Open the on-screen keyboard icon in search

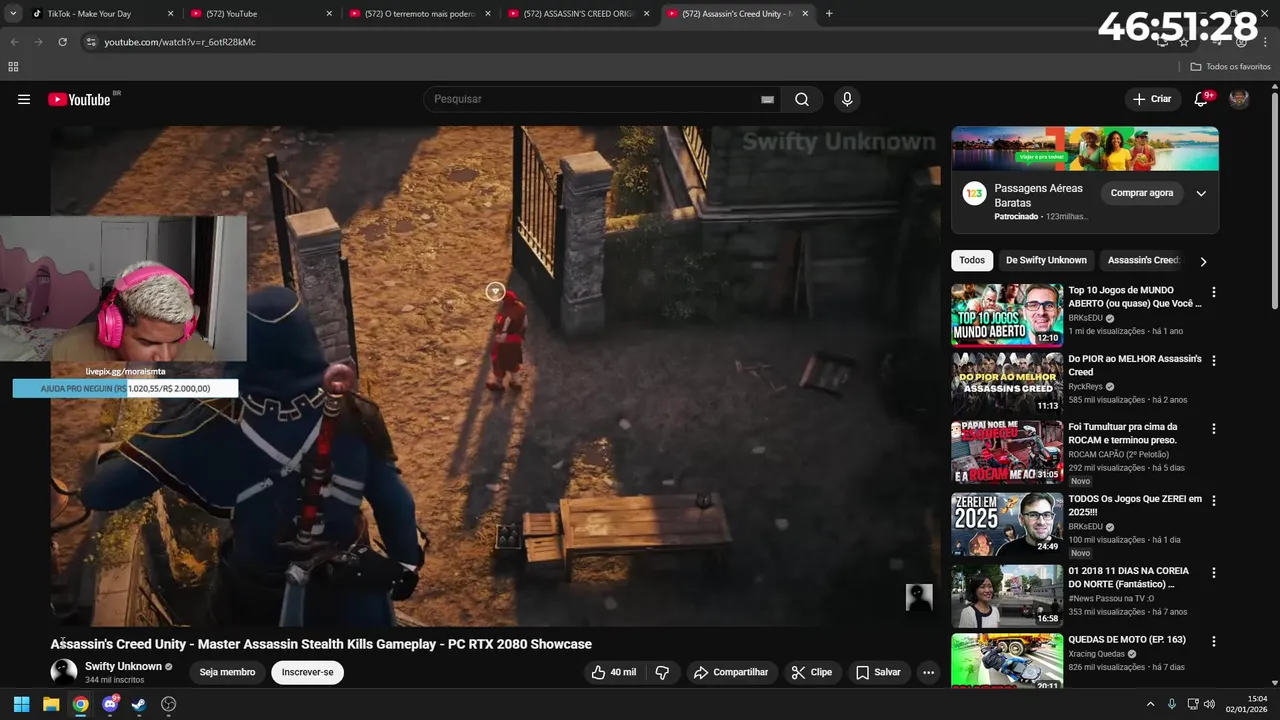pos(767,99)
